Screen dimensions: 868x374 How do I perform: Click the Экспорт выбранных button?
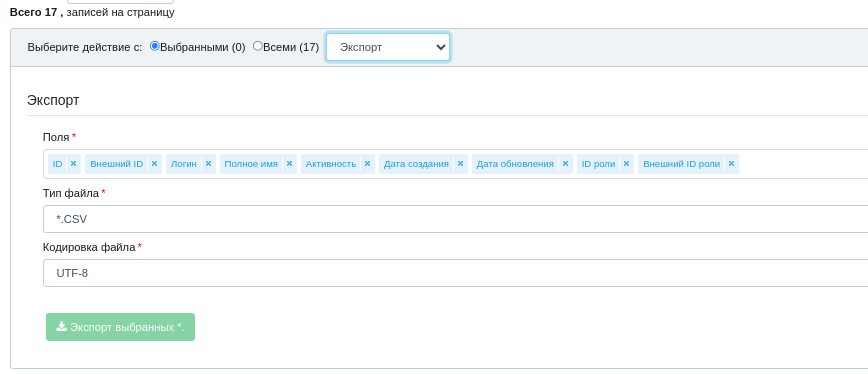click(x=120, y=327)
